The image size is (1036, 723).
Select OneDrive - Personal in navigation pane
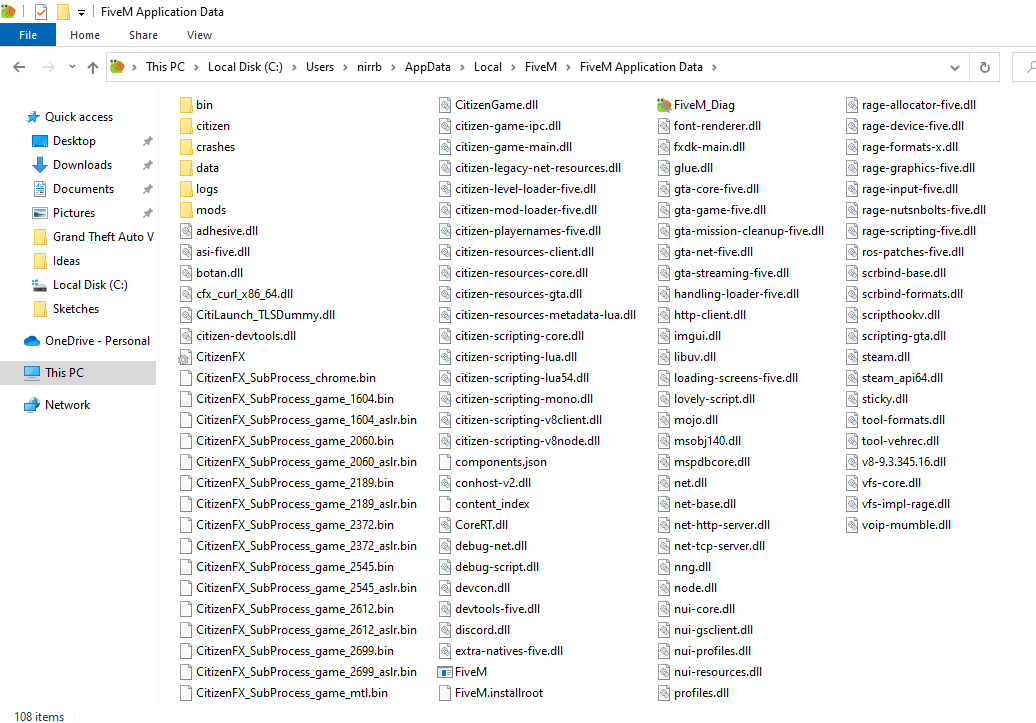pos(97,341)
